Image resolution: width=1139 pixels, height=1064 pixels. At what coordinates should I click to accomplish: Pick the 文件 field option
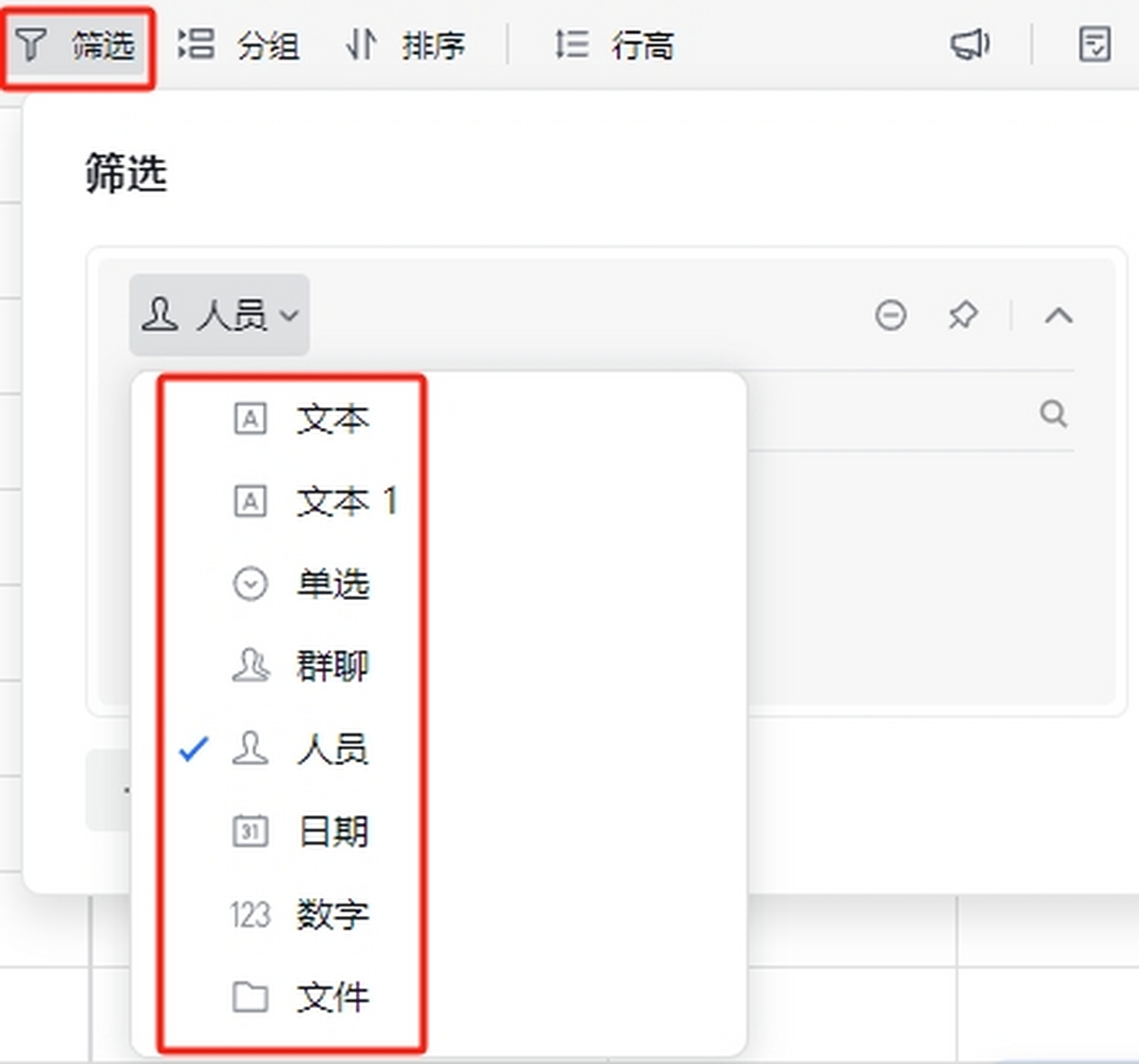click(x=439, y=997)
